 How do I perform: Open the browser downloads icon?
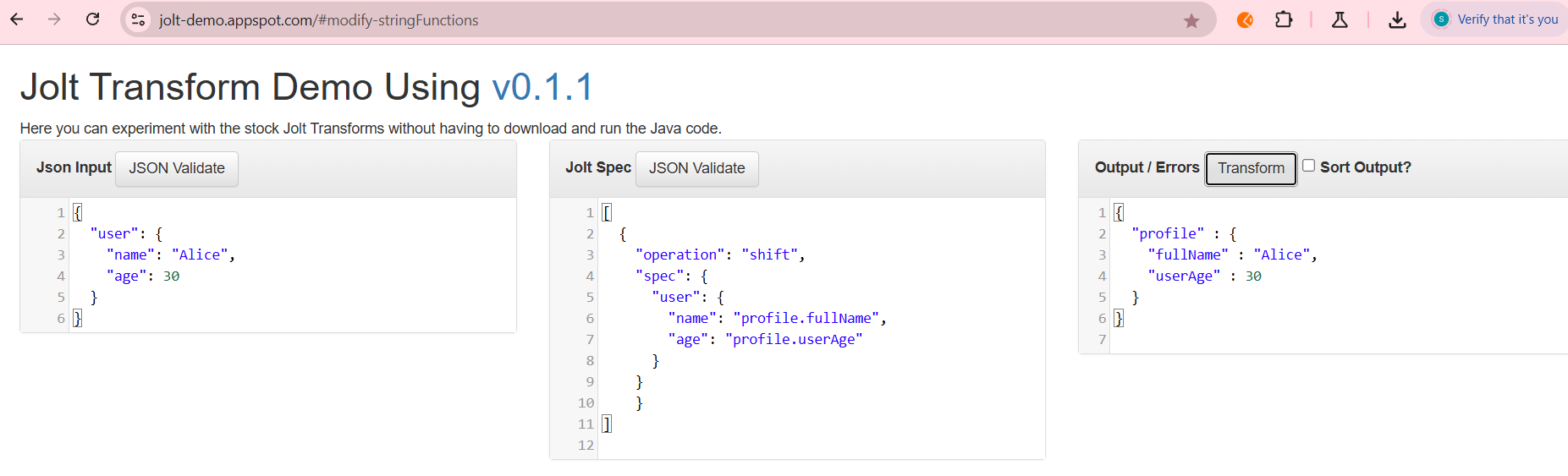pyautogui.click(x=1397, y=19)
